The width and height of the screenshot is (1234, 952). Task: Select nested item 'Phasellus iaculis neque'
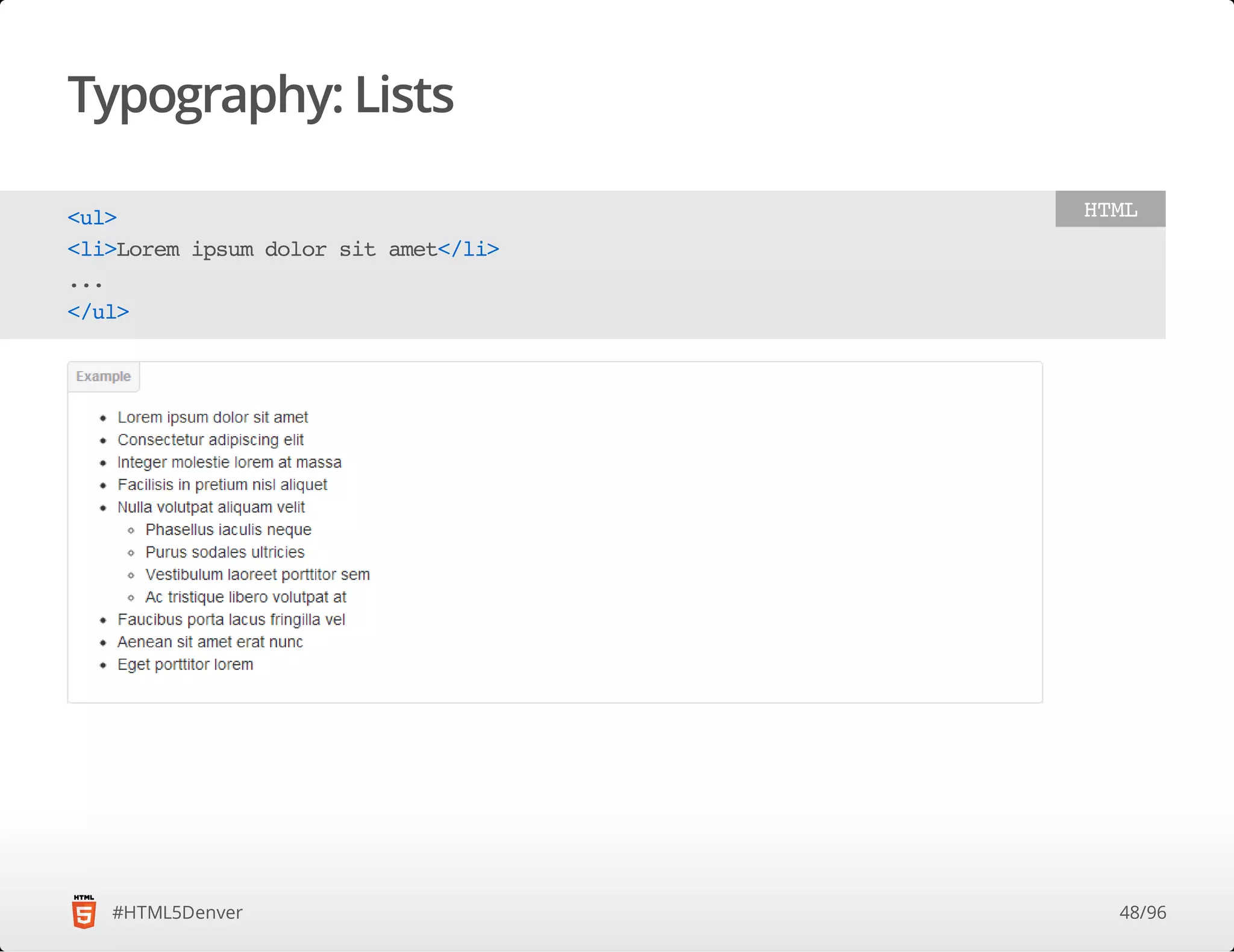[228, 530]
